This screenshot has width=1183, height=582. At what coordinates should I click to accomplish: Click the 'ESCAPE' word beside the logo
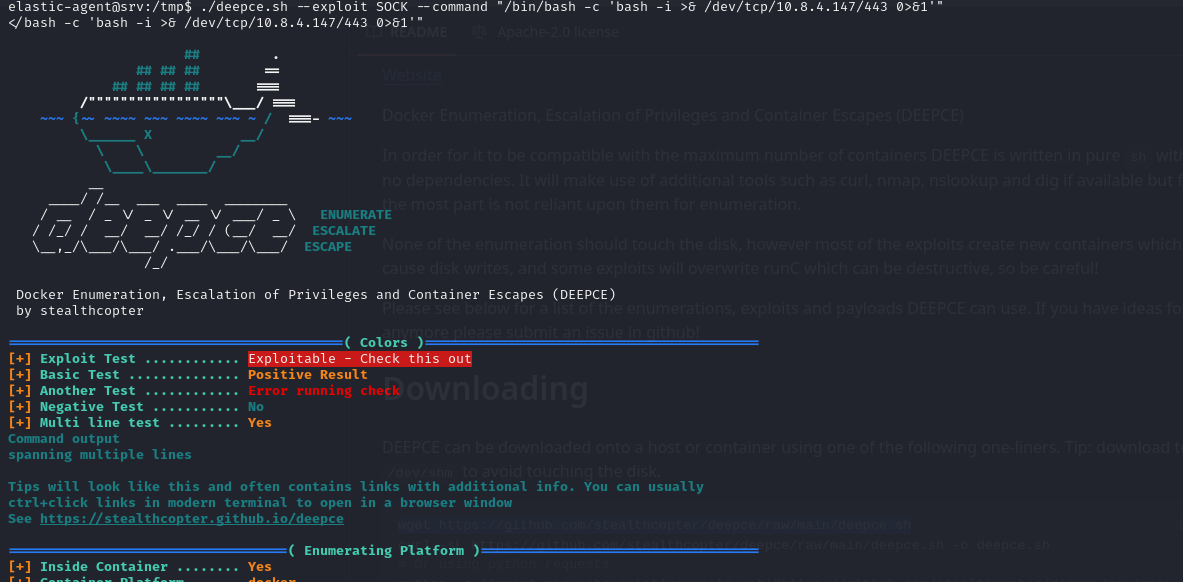click(327, 246)
